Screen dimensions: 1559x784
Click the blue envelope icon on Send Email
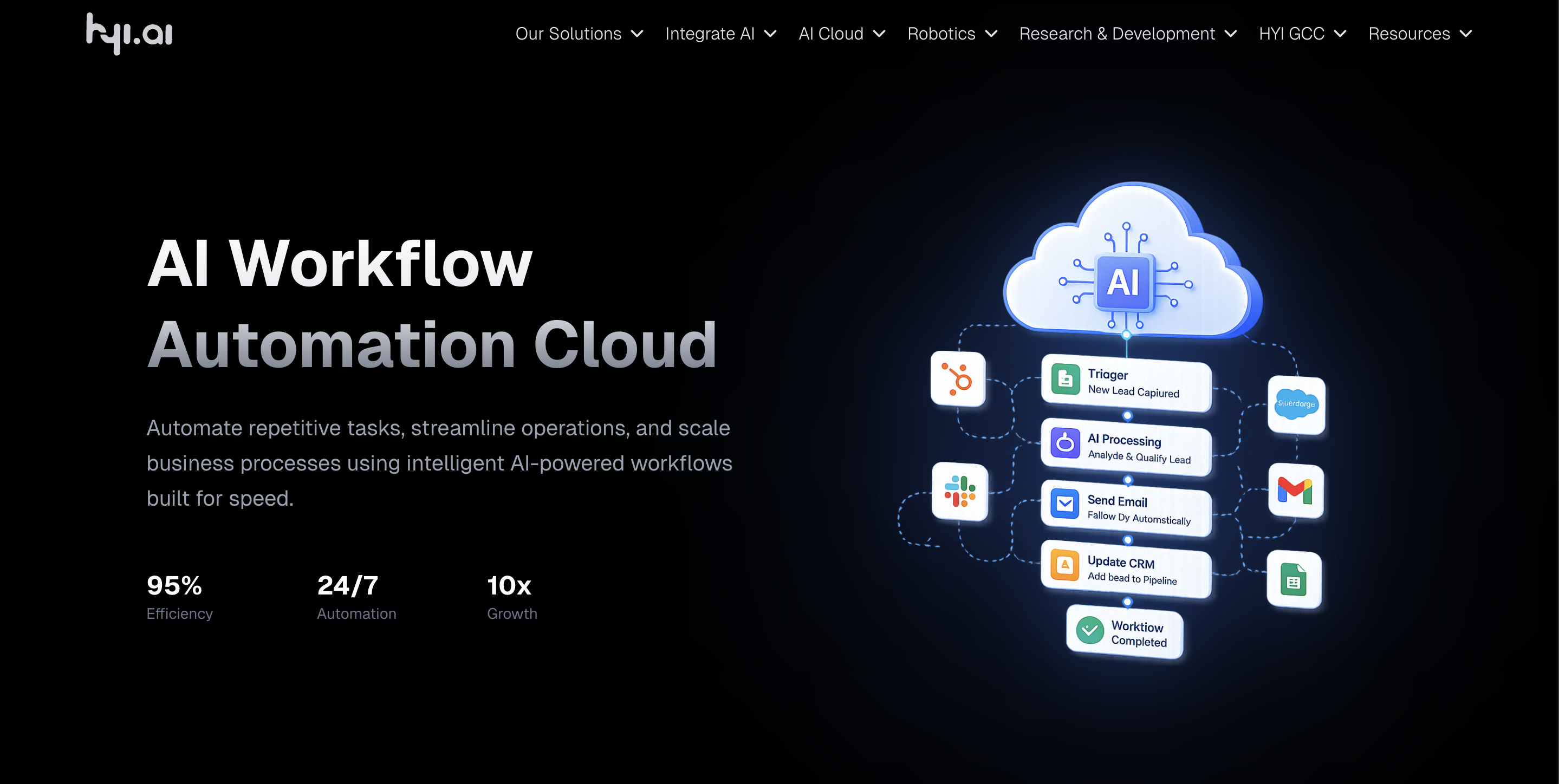pos(1064,505)
